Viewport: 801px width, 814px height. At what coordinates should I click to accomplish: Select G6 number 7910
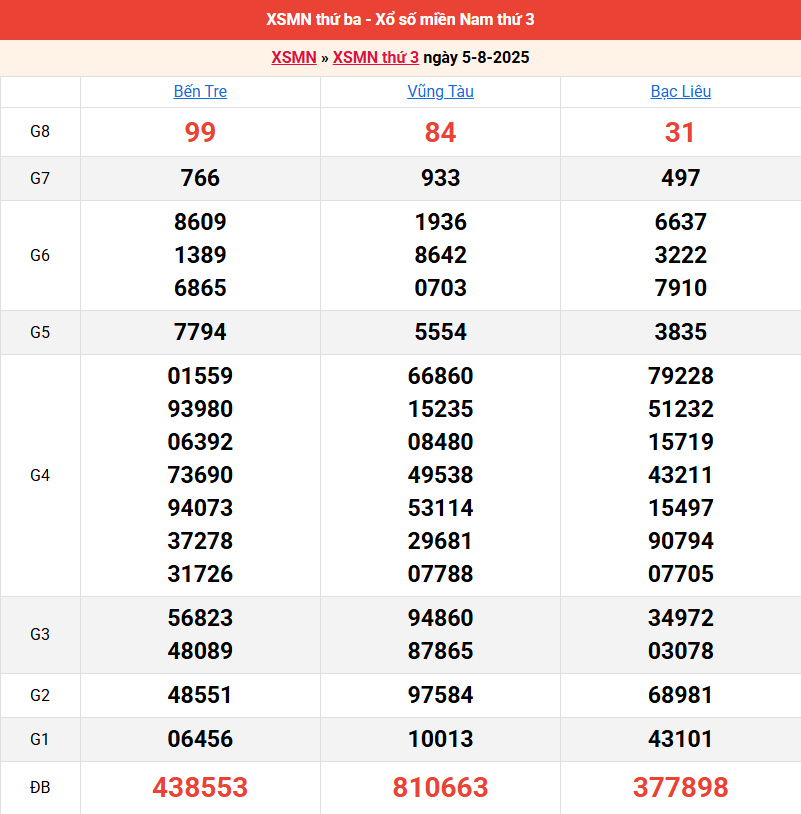click(681, 288)
